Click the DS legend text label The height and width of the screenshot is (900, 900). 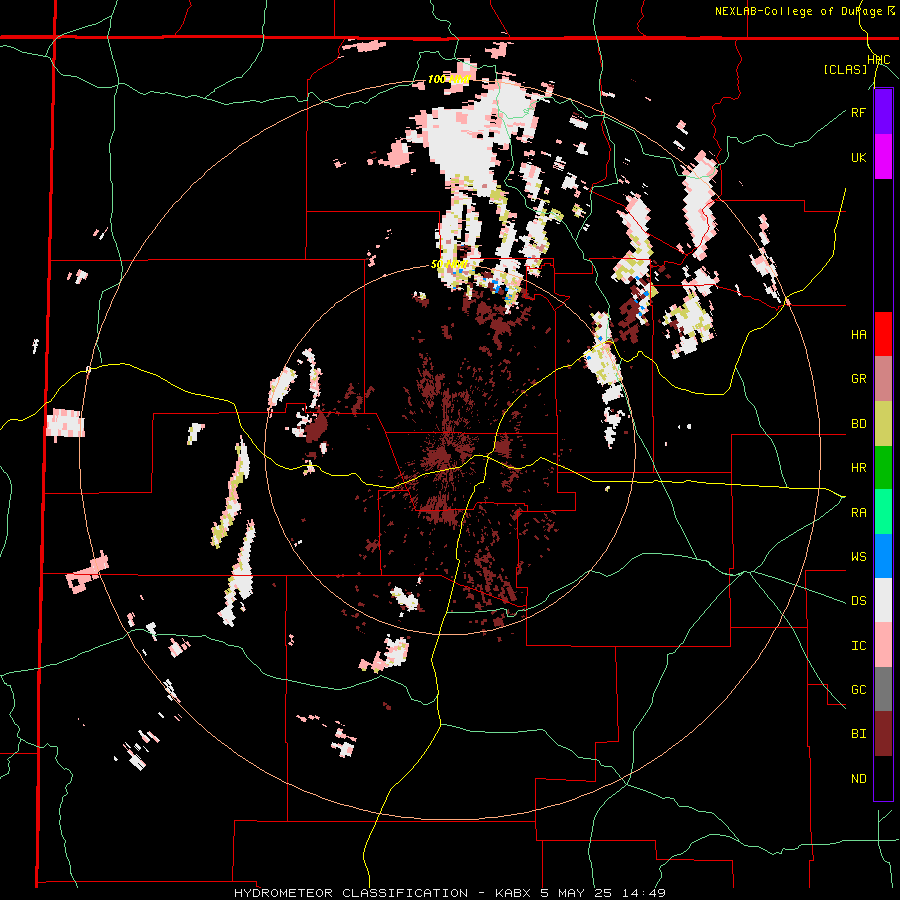click(x=858, y=601)
